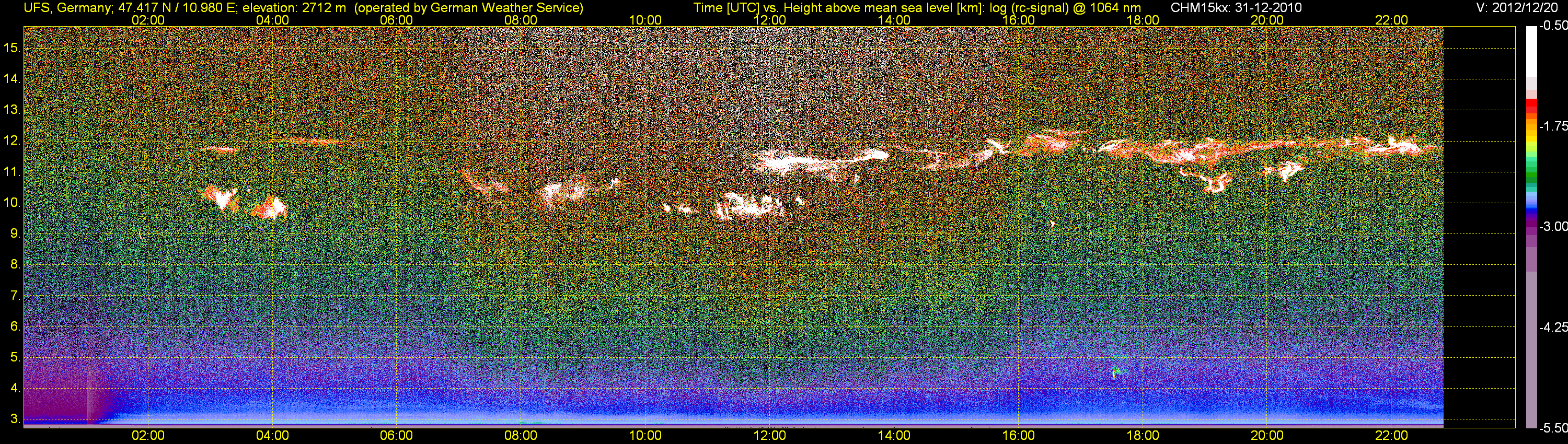Viewport: 1568px width, 444px height.
Task: Click the 12 km height axis label
Action: 12,141
